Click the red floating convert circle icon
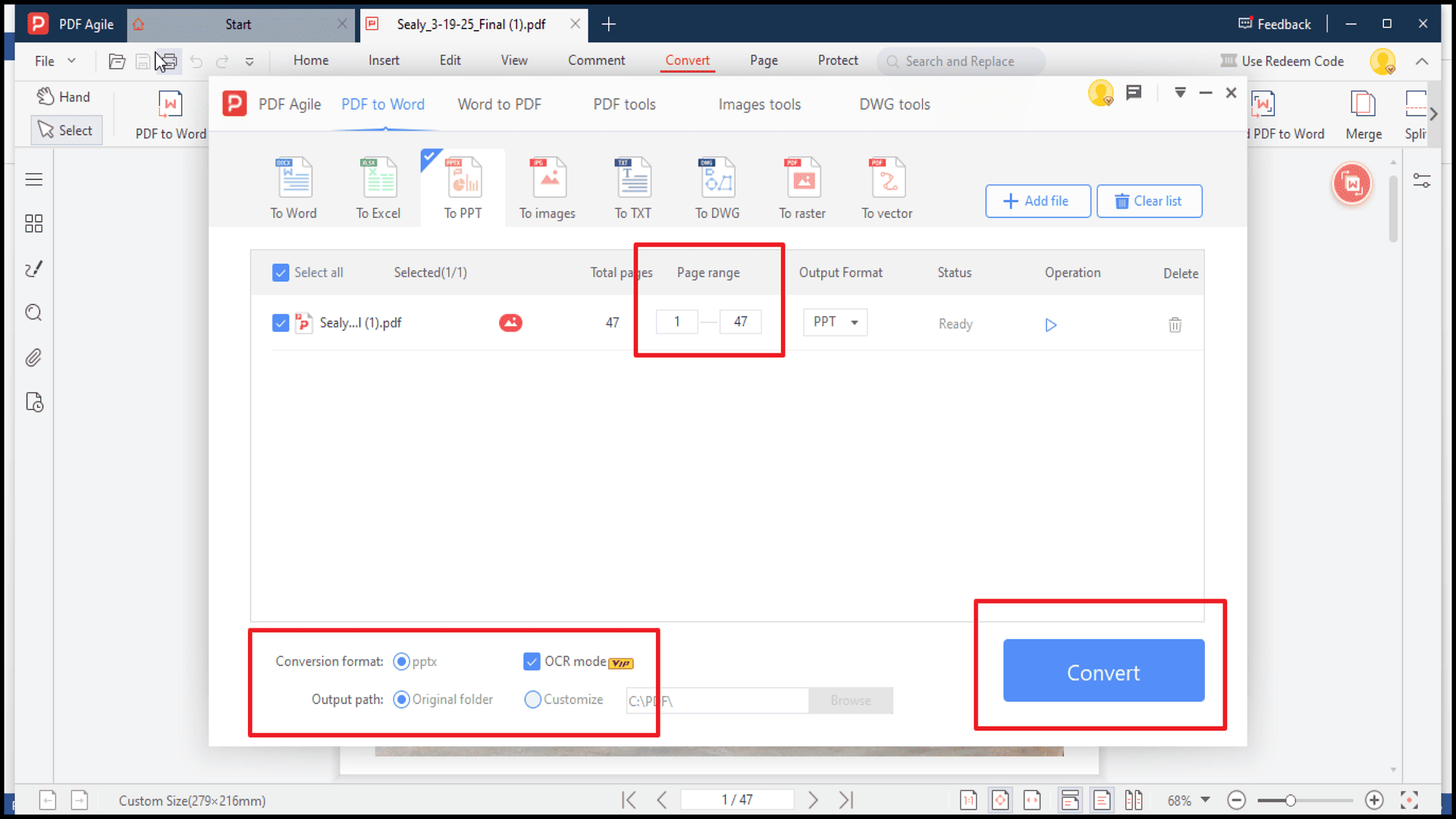This screenshot has width=1456, height=819. (1352, 184)
